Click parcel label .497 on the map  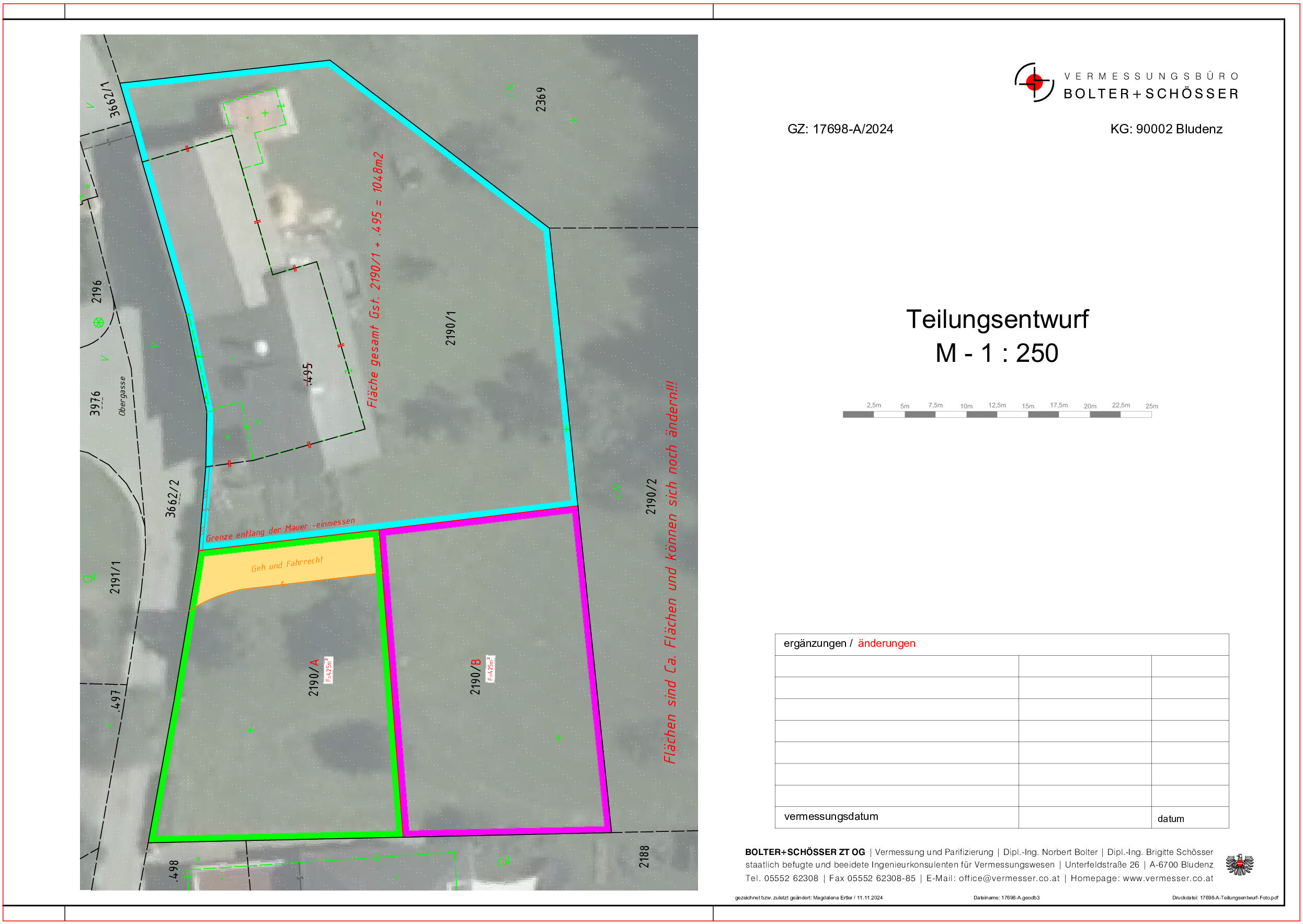pos(116,701)
